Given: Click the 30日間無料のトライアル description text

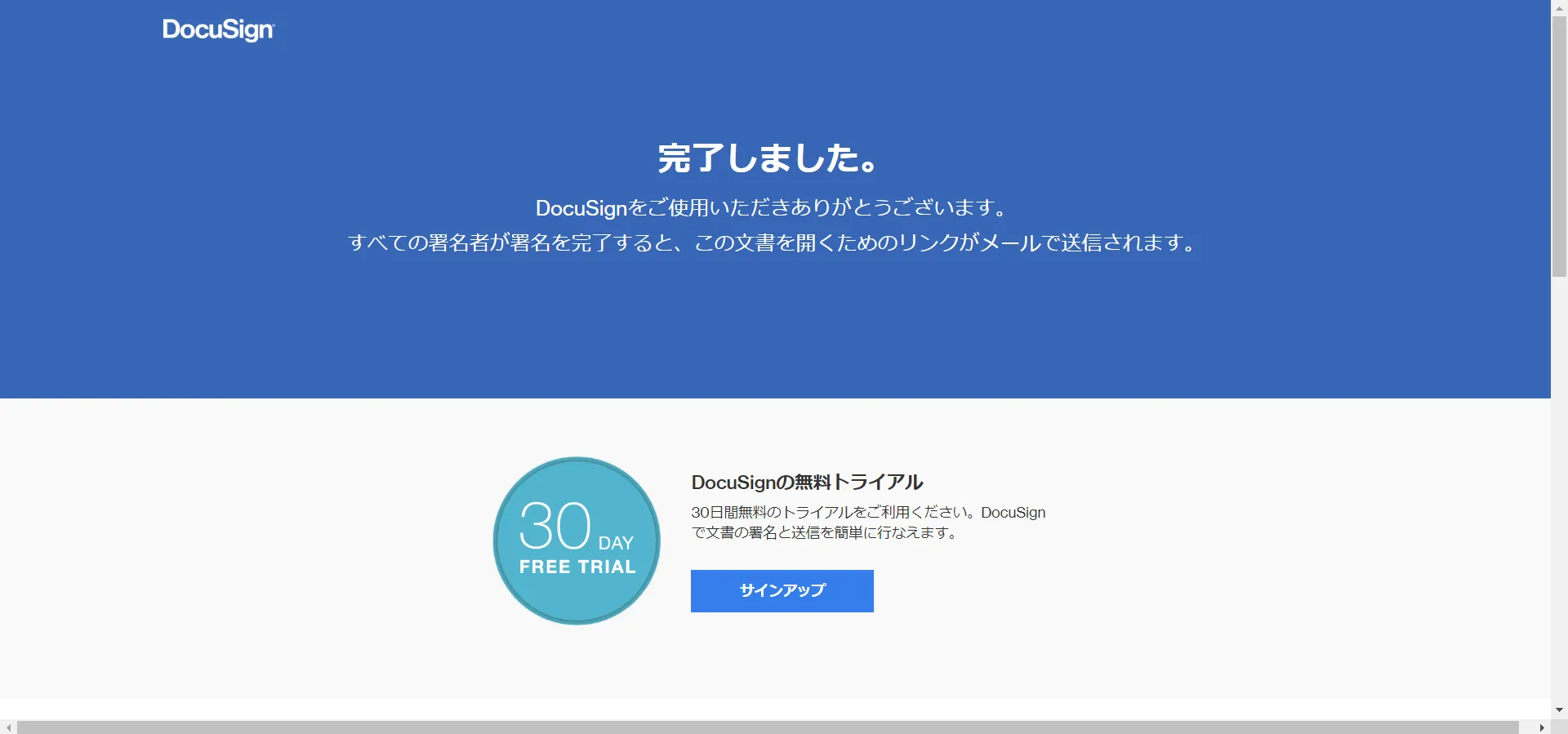Looking at the screenshot, I should 868,523.
